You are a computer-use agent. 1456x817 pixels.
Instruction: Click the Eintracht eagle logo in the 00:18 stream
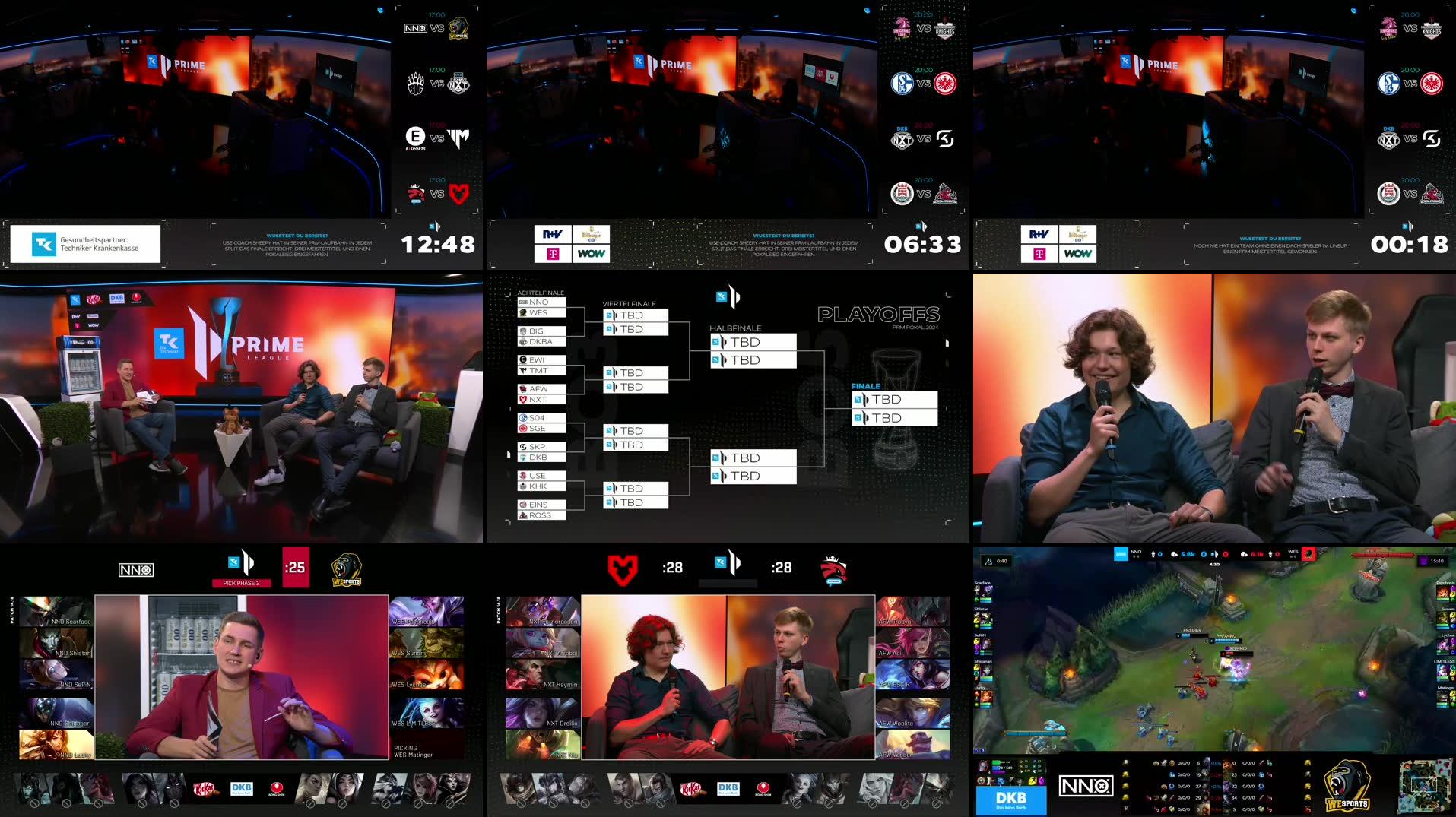(1432, 84)
